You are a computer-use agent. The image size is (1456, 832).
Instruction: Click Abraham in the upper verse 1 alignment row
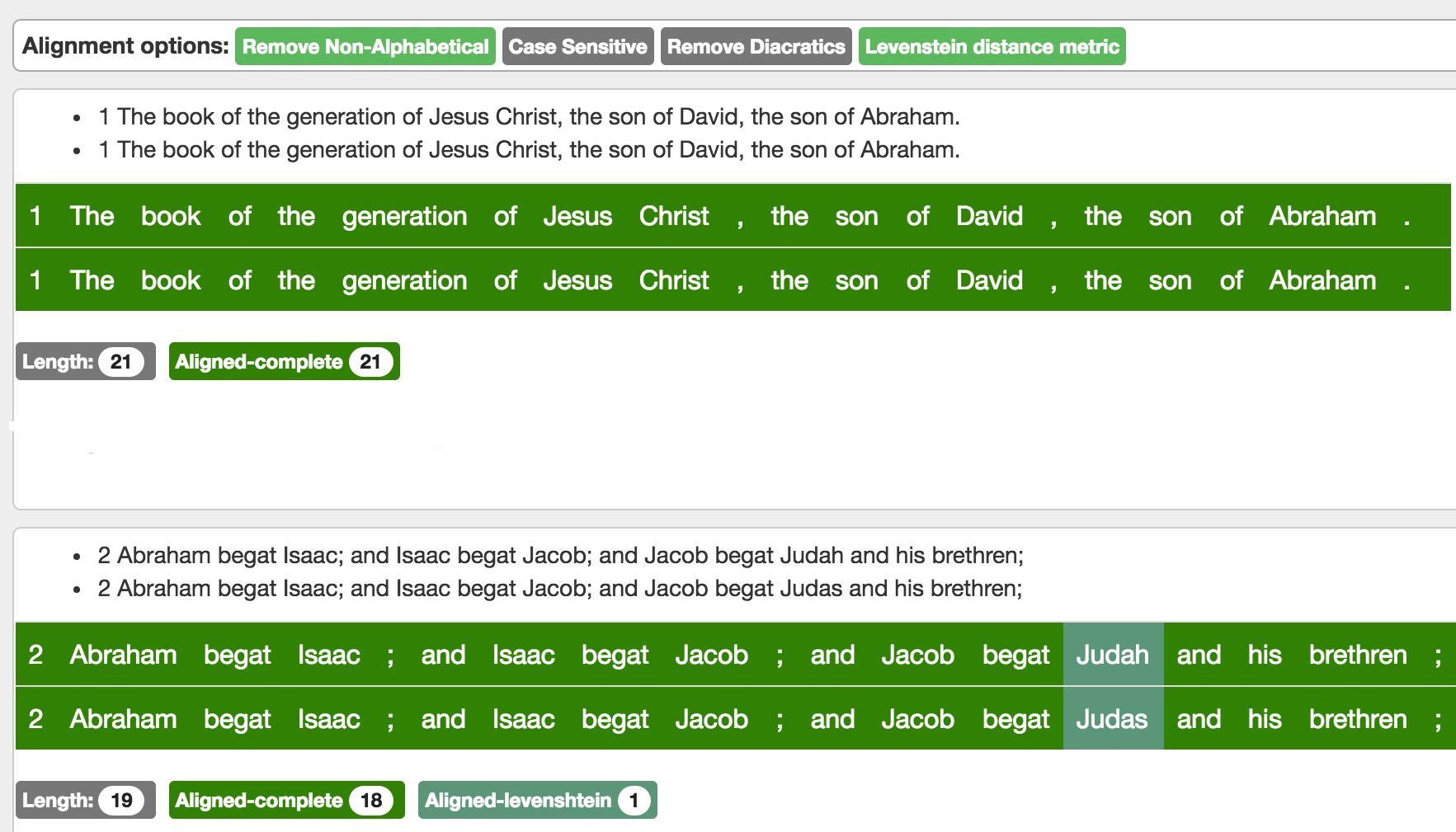click(1322, 216)
